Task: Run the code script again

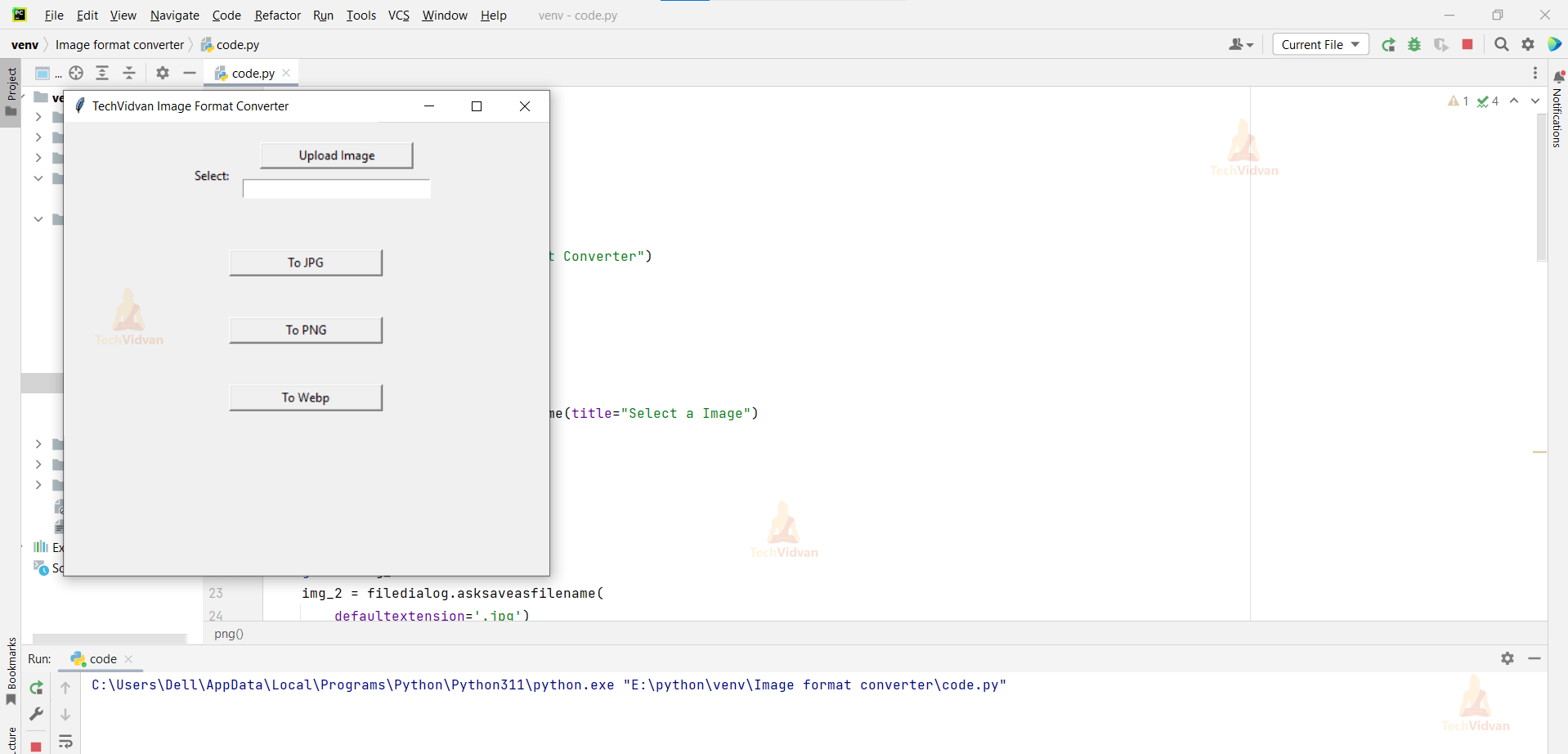Action: point(36,687)
